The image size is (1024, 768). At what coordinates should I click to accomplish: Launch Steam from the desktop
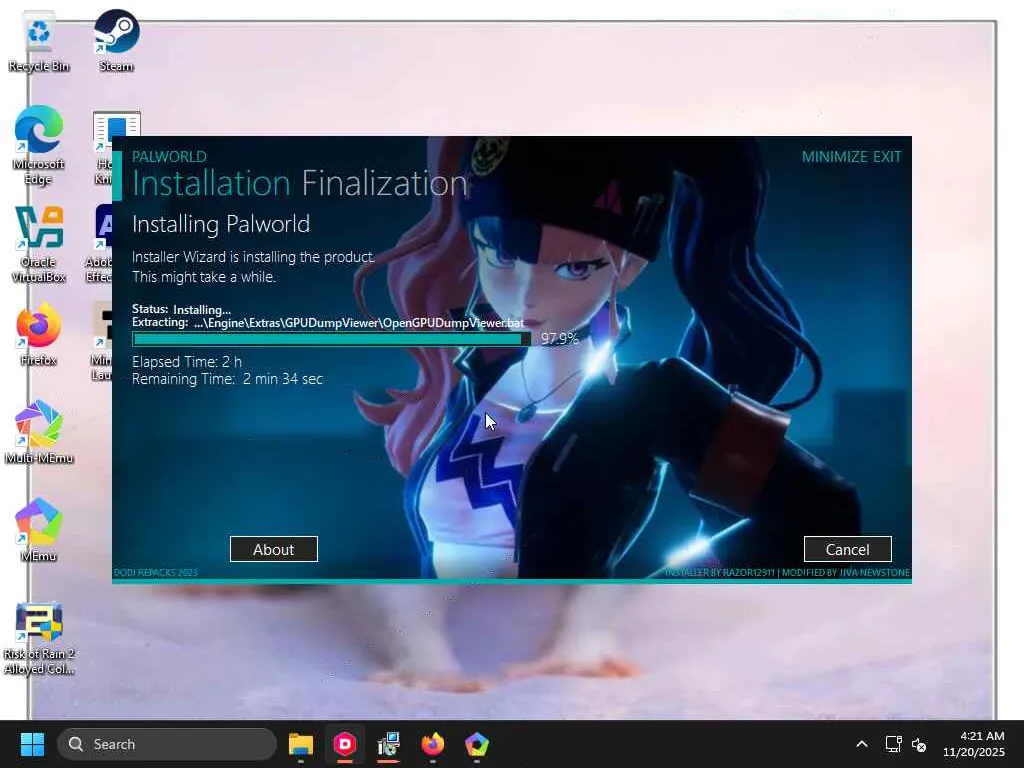(116, 40)
